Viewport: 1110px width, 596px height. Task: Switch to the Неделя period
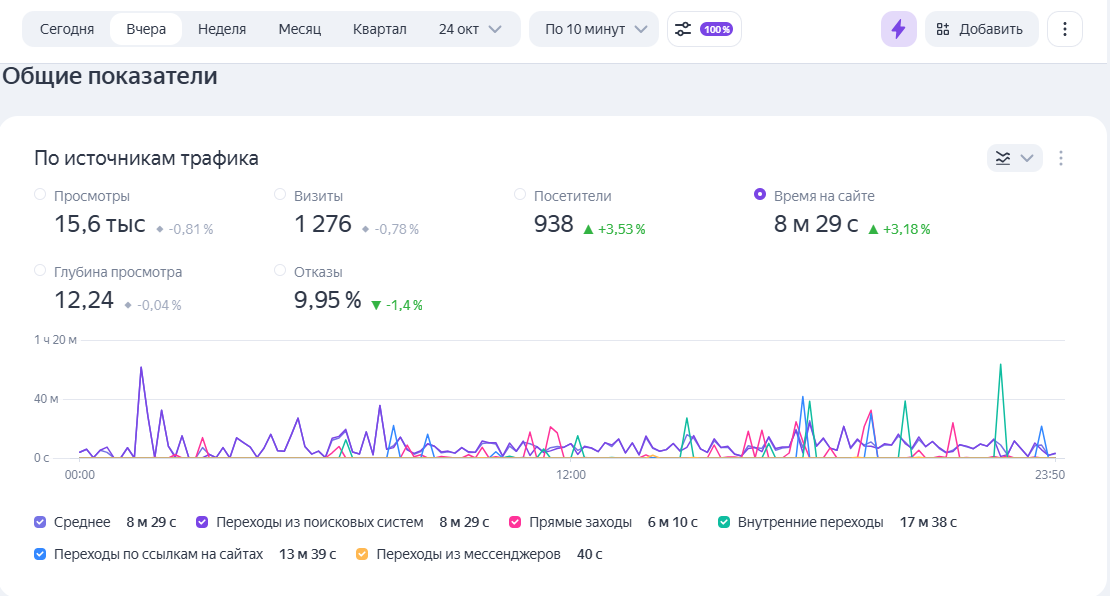coord(222,29)
